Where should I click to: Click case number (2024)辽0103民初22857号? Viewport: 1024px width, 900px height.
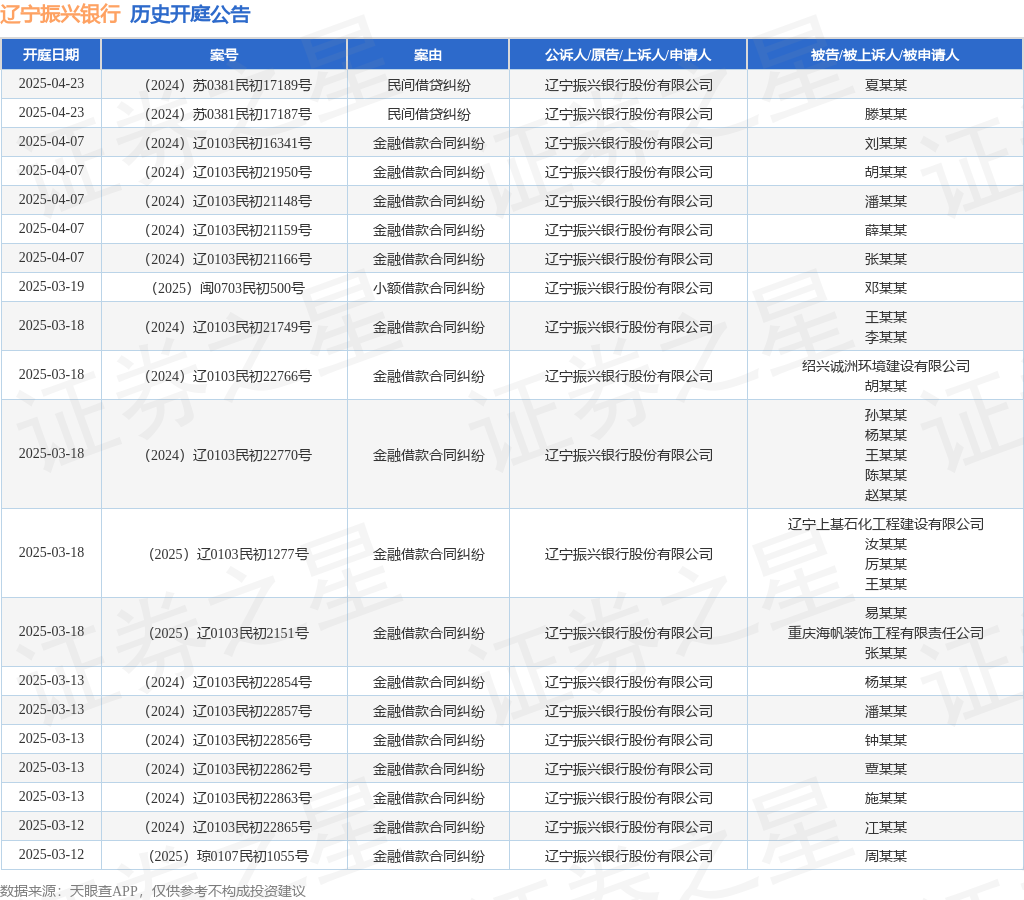(x=228, y=711)
